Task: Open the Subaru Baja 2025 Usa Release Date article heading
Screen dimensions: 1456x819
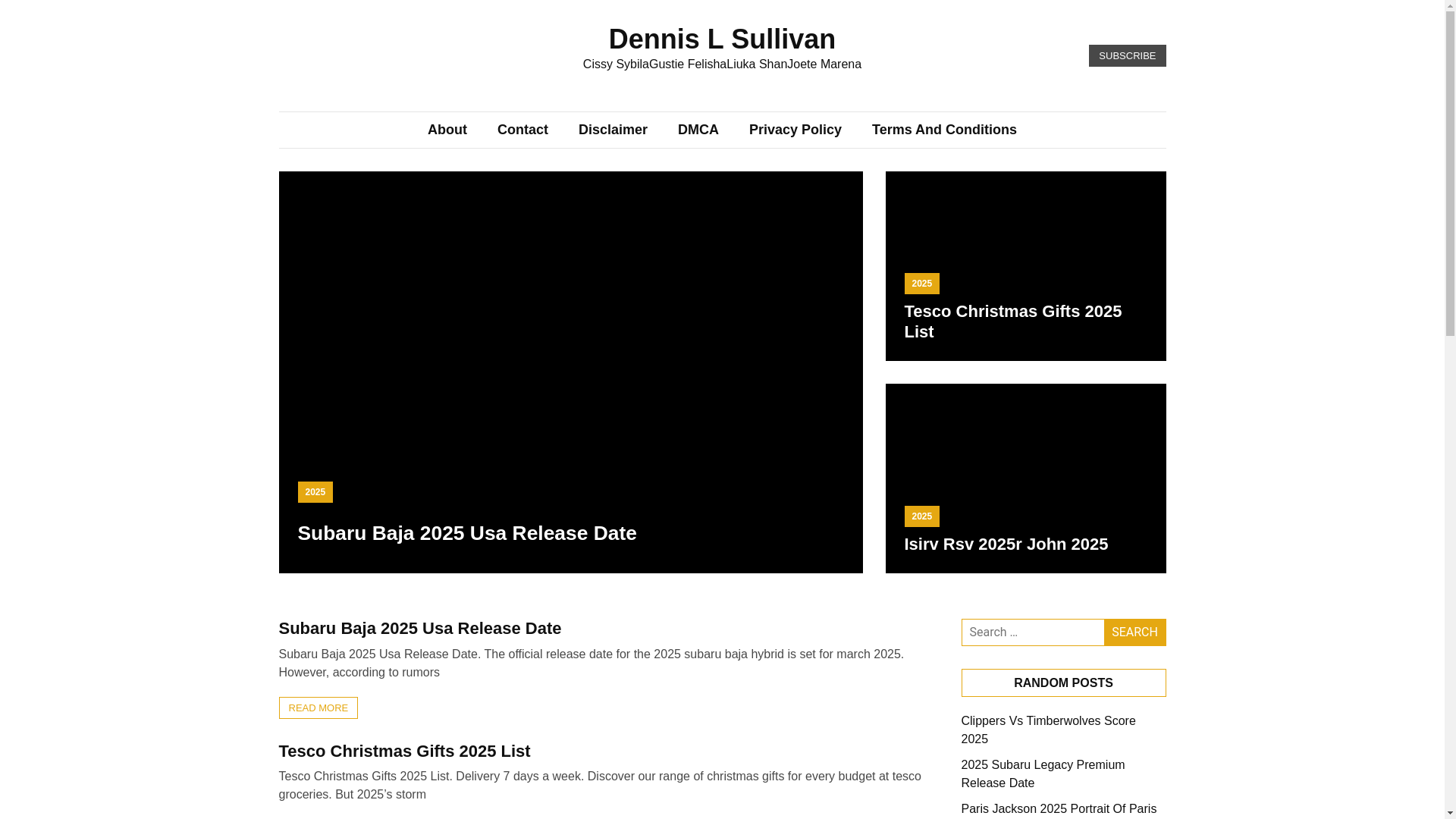Action: point(420,628)
